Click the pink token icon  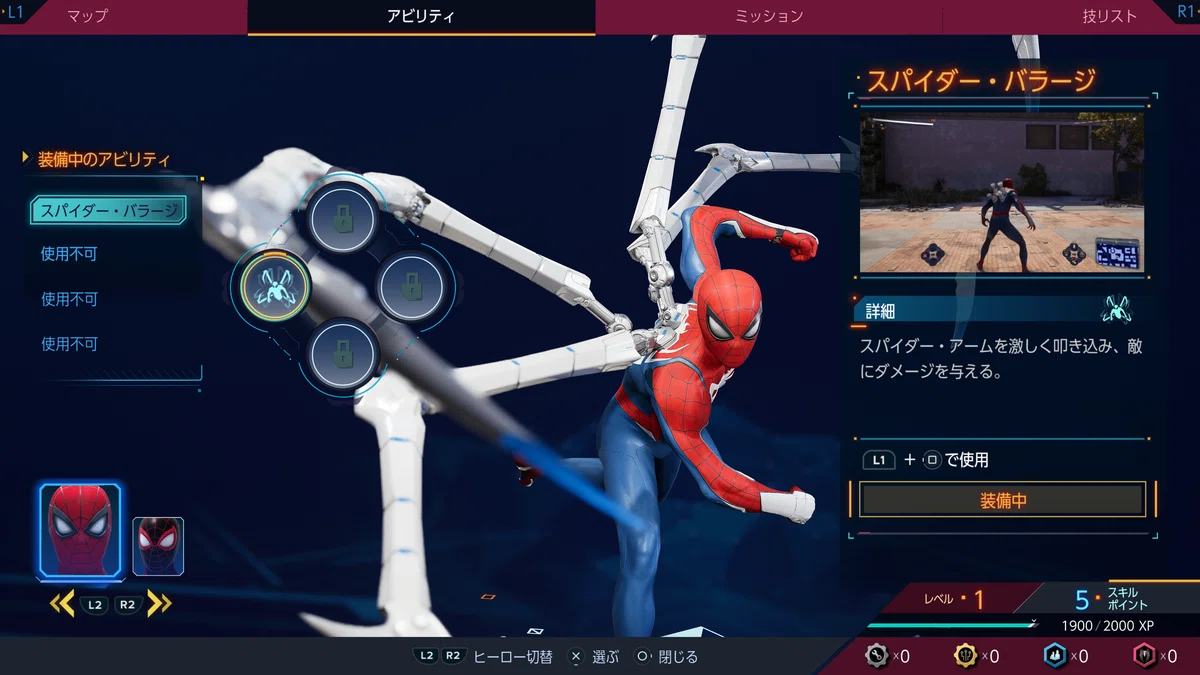[1144, 656]
